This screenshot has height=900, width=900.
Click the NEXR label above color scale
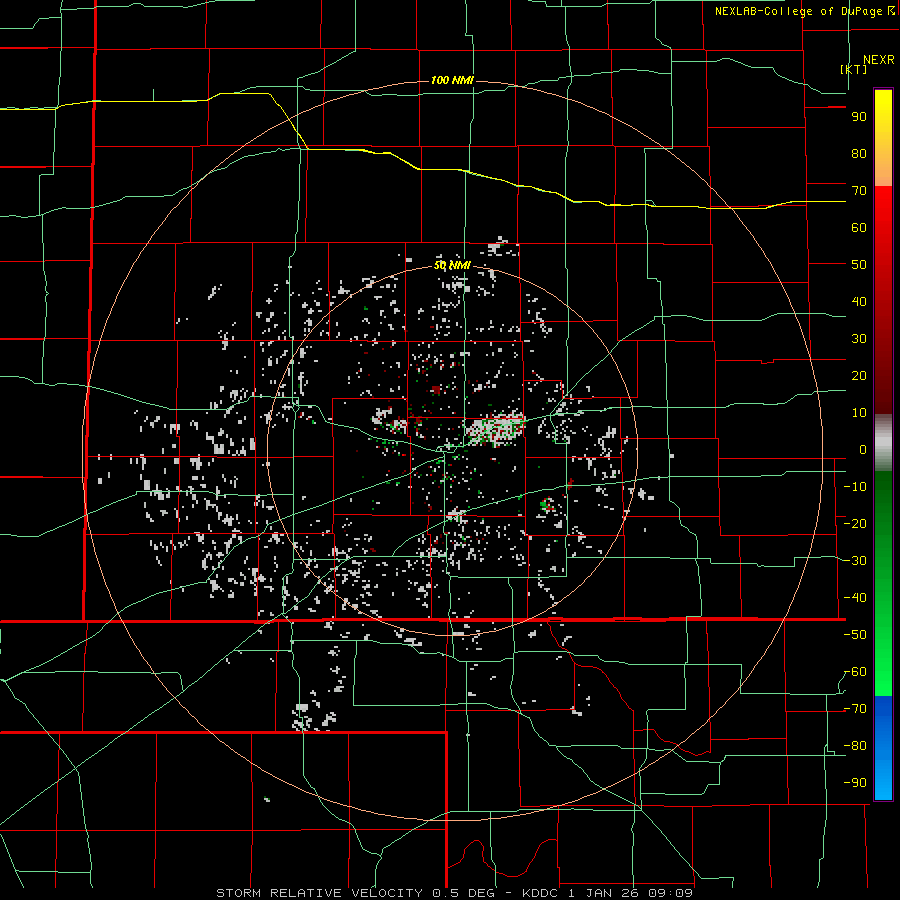click(x=879, y=60)
